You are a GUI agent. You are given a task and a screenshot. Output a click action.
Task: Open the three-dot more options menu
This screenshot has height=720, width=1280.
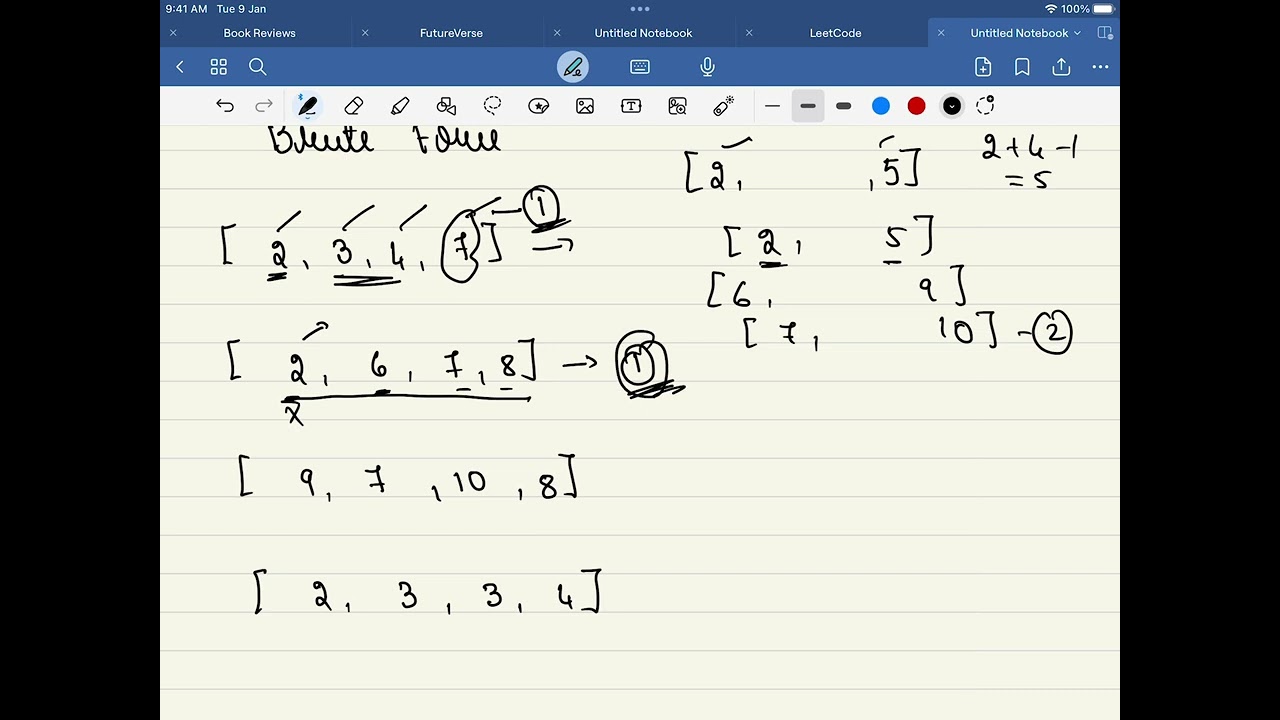[x=1100, y=67]
